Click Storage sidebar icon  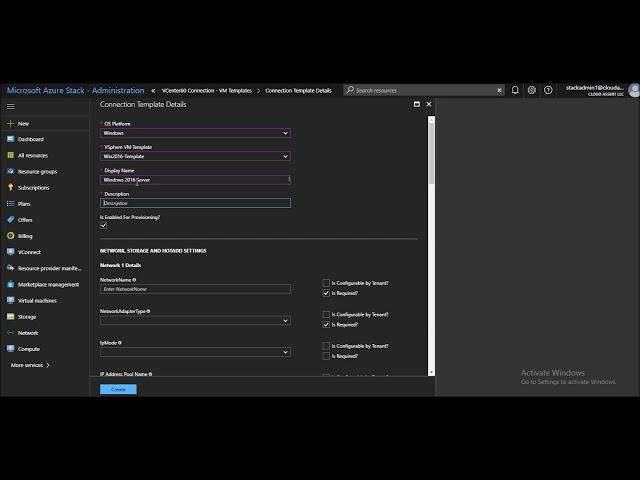click(x=11, y=316)
